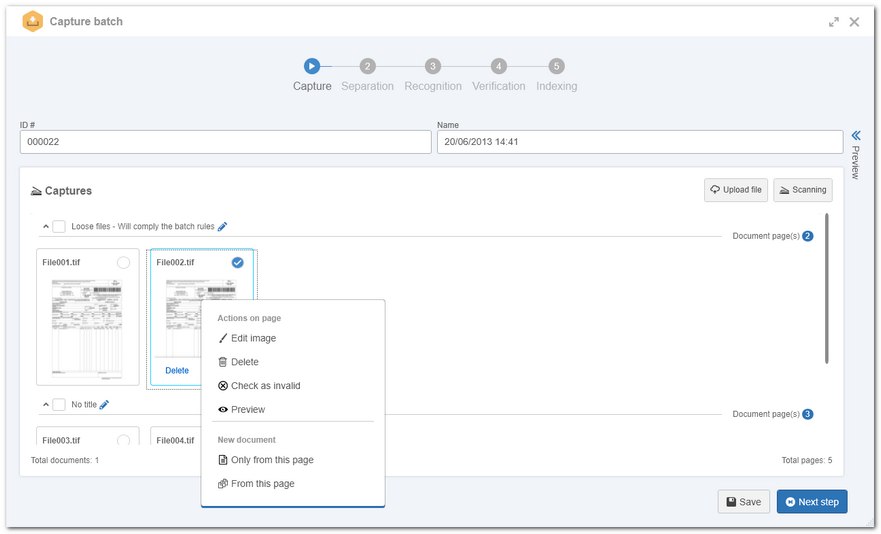The width and height of the screenshot is (881, 534).
Task: Go to step 2 Separation circle
Action: [x=367, y=66]
